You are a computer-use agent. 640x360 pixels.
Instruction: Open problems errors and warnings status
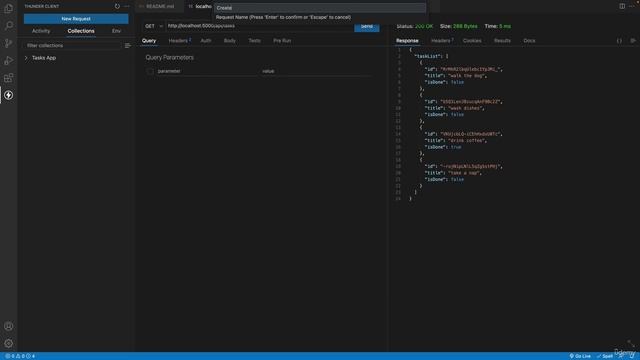pos(20,356)
